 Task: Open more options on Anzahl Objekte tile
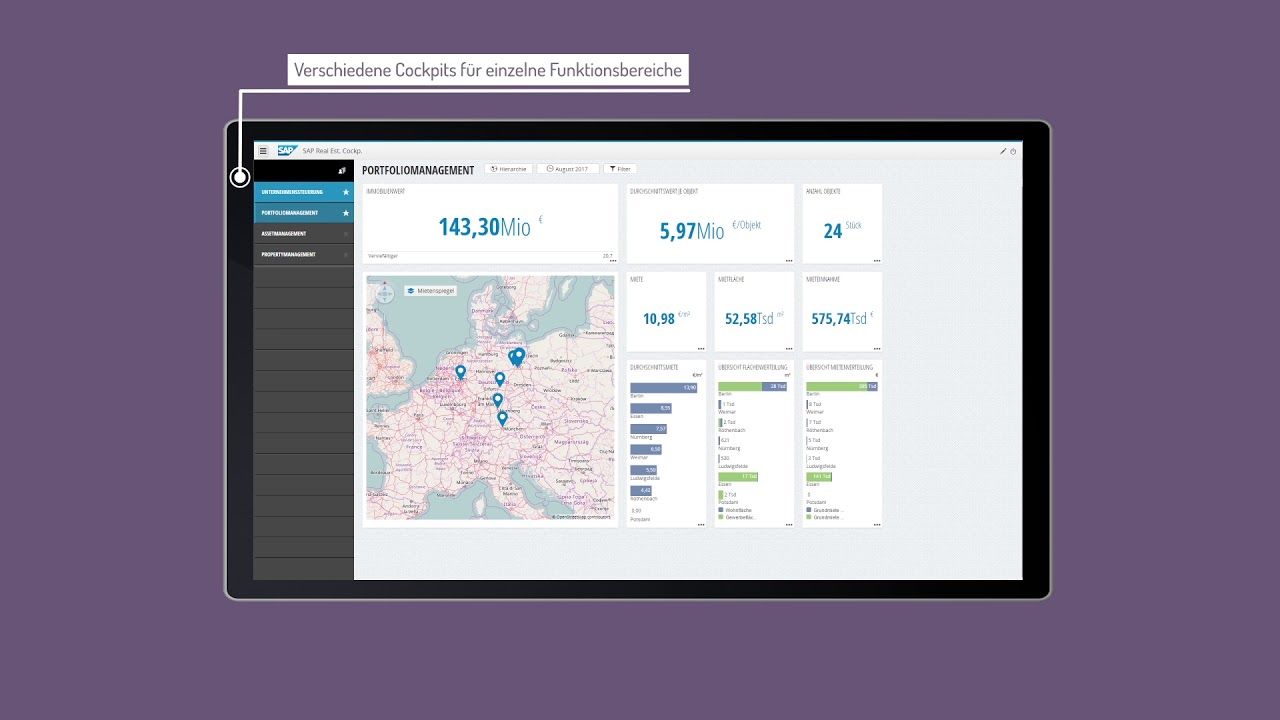coord(876,260)
